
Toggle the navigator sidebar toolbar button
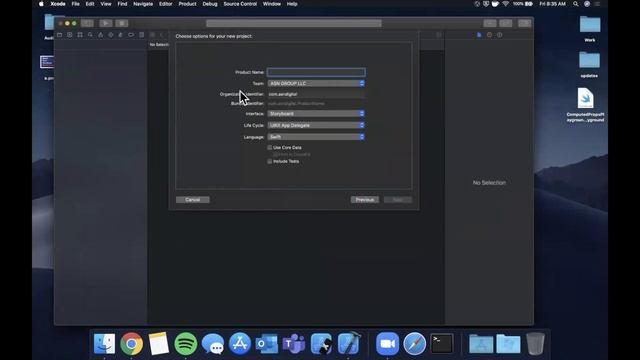tap(87, 23)
